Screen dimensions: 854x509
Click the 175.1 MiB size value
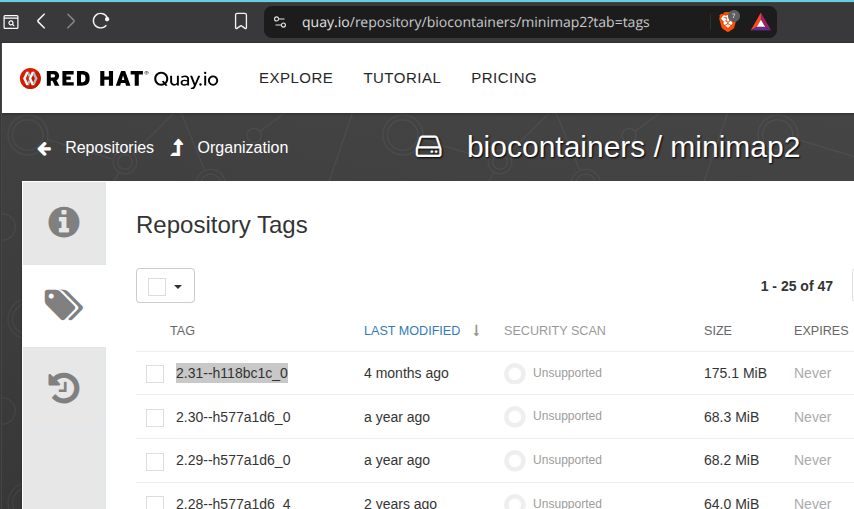[735, 373]
